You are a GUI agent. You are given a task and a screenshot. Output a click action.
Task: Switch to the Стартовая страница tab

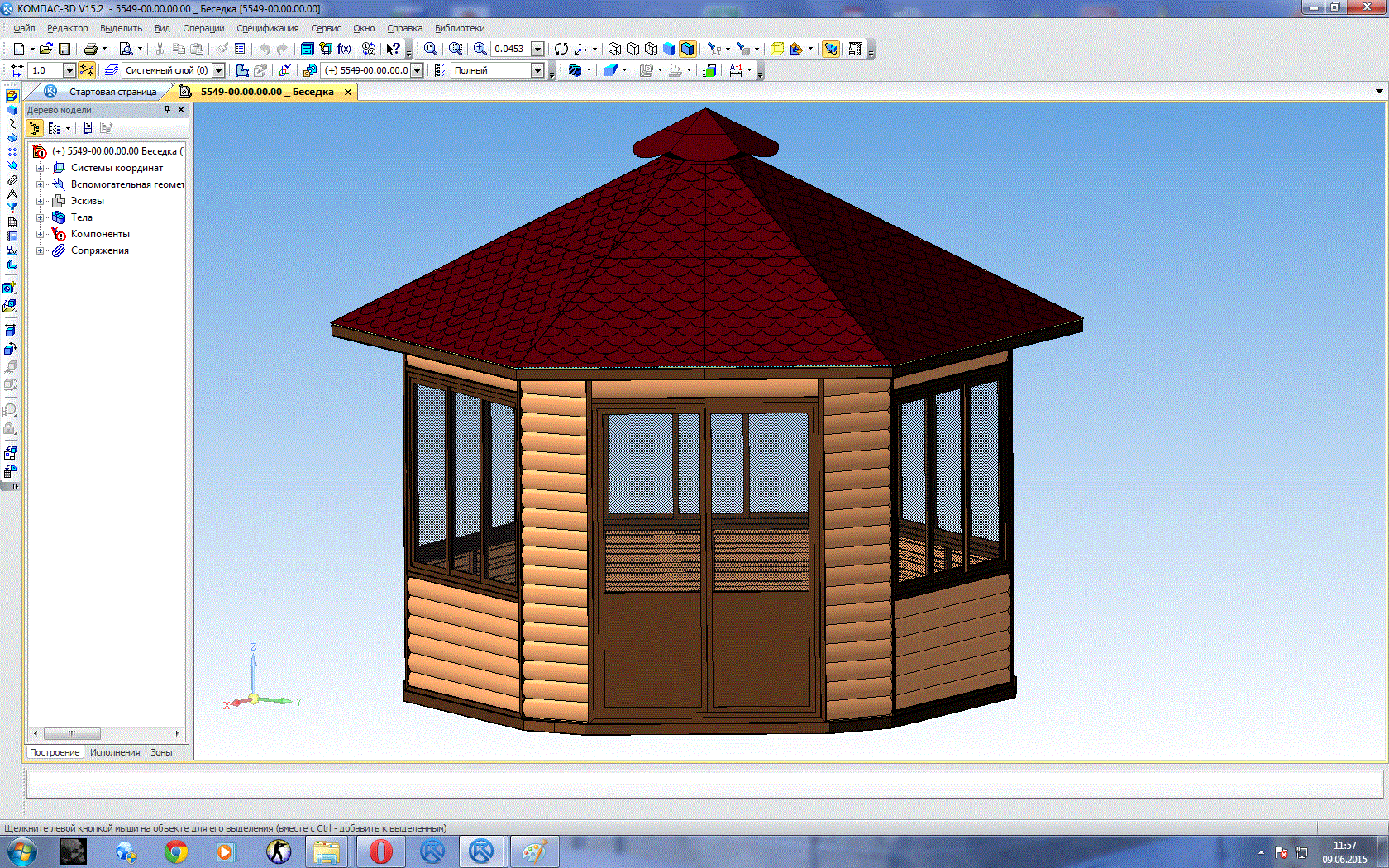112,92
